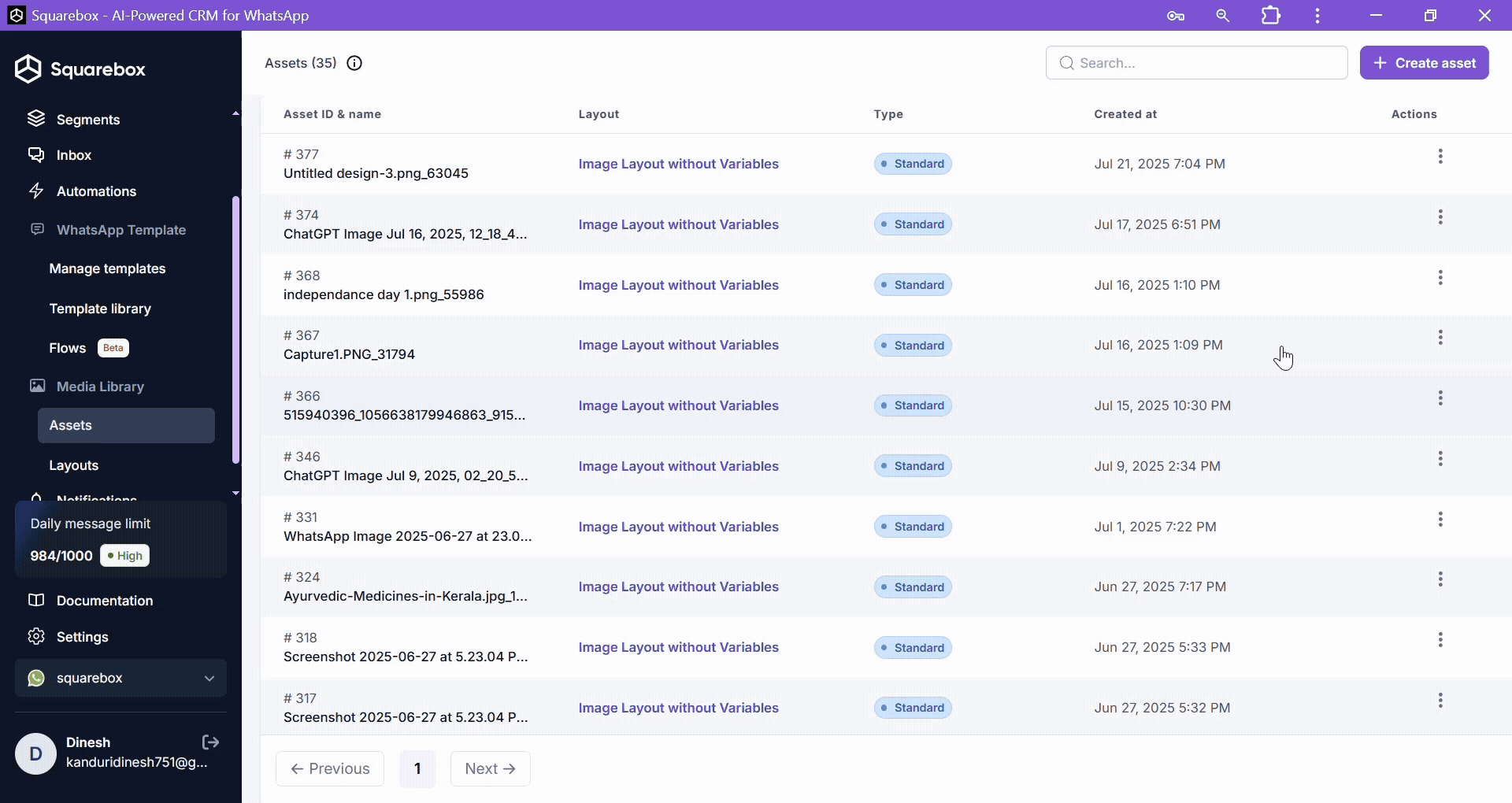This screenshot has height=803, width=1512.
Task: Open three-dot menu for Capture1.PNG_31794
Action: pyautogui.click(x=1440, y=338)
